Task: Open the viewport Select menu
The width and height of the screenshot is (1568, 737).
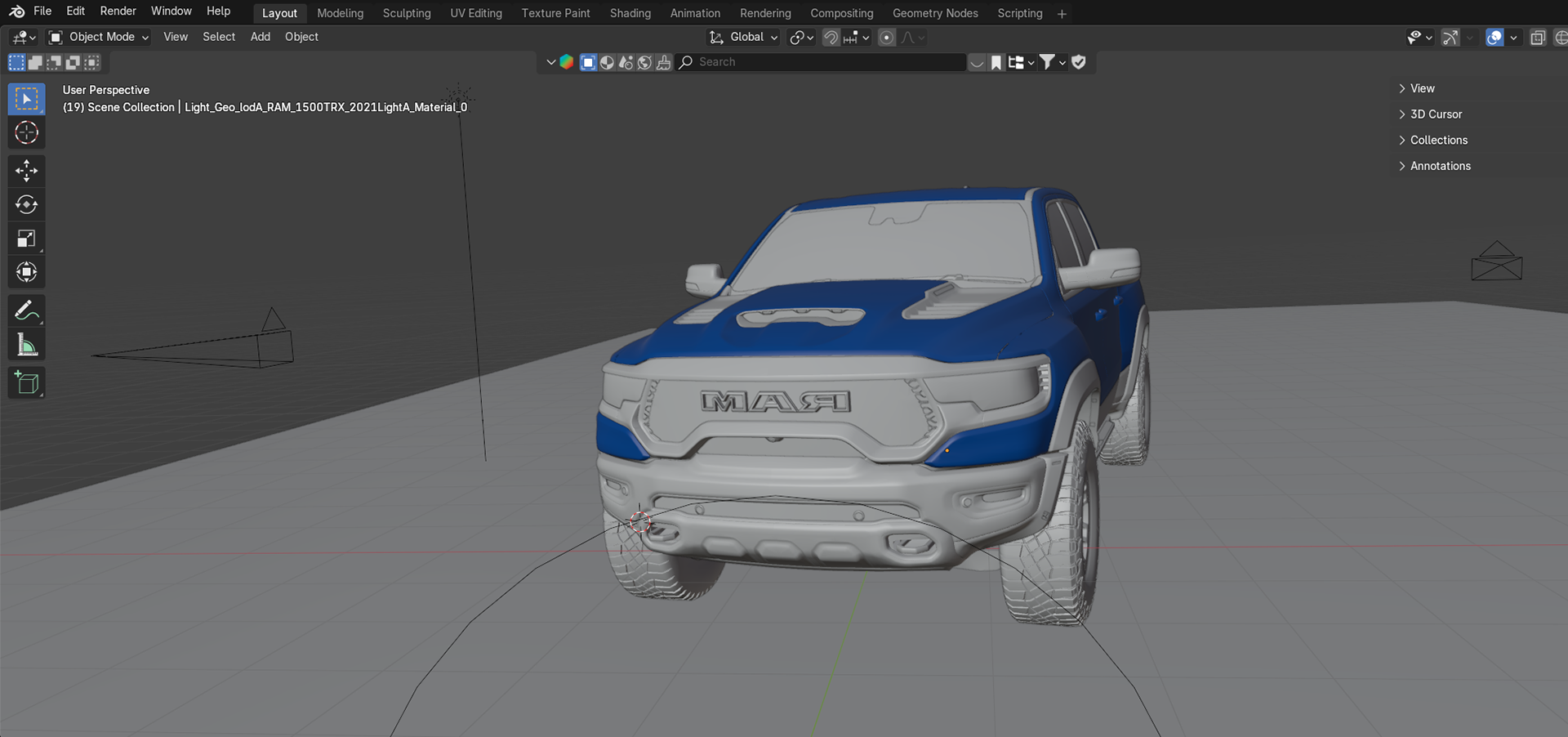Action: tap(219, 37)
